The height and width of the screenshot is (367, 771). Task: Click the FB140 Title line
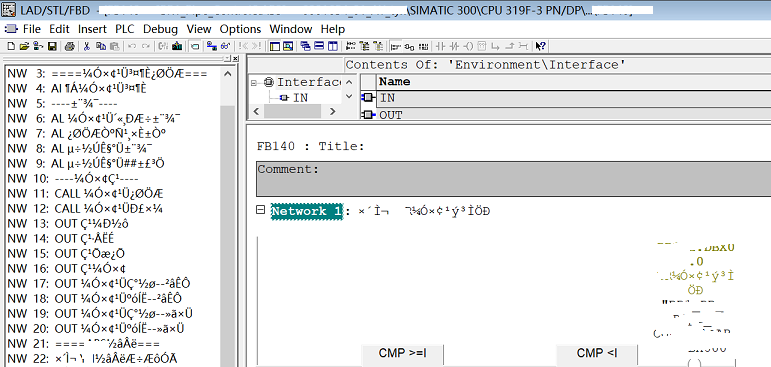(x=311, y=146)
